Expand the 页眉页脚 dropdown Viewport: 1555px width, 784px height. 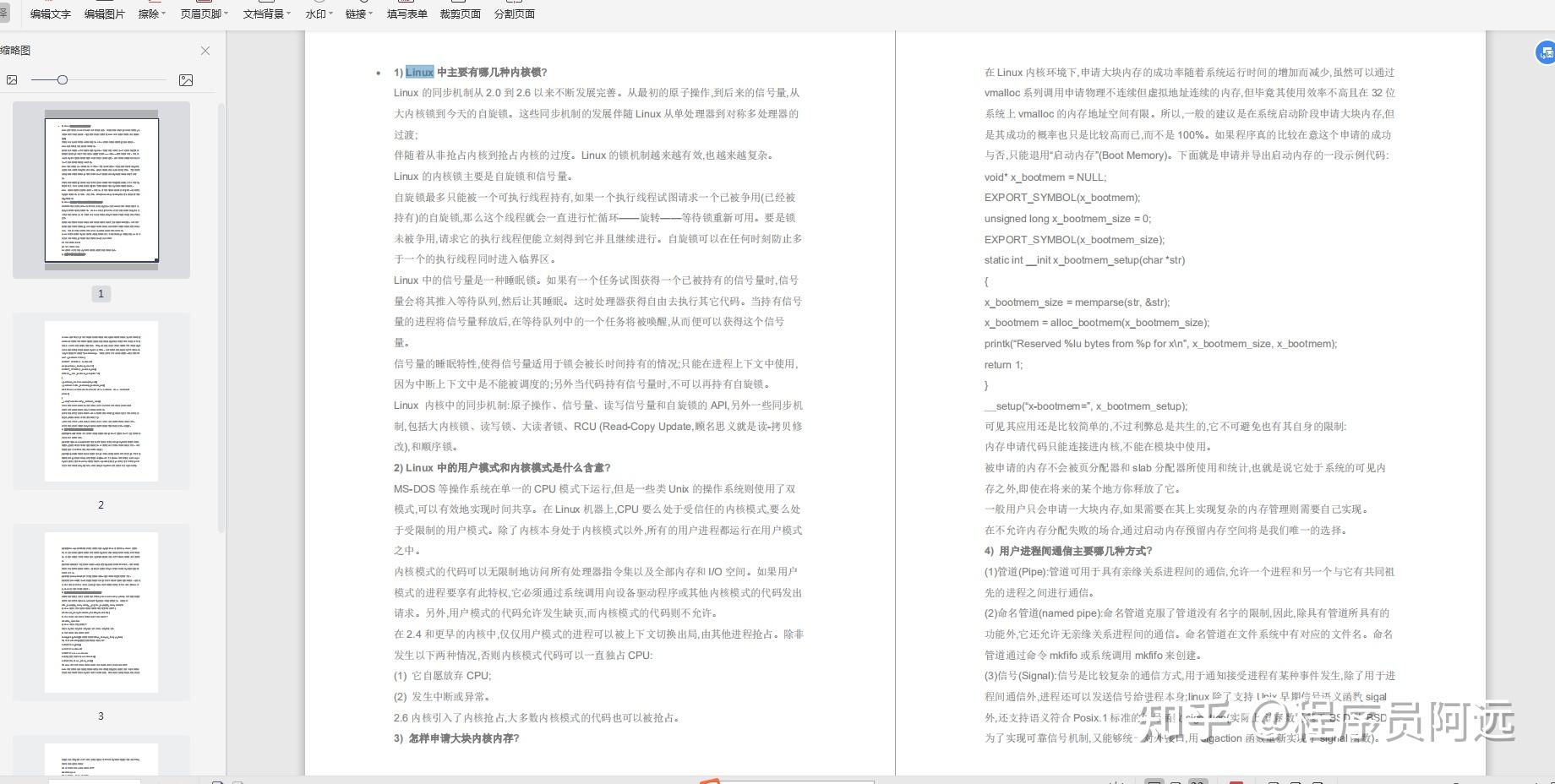click(x=204, y=14)
